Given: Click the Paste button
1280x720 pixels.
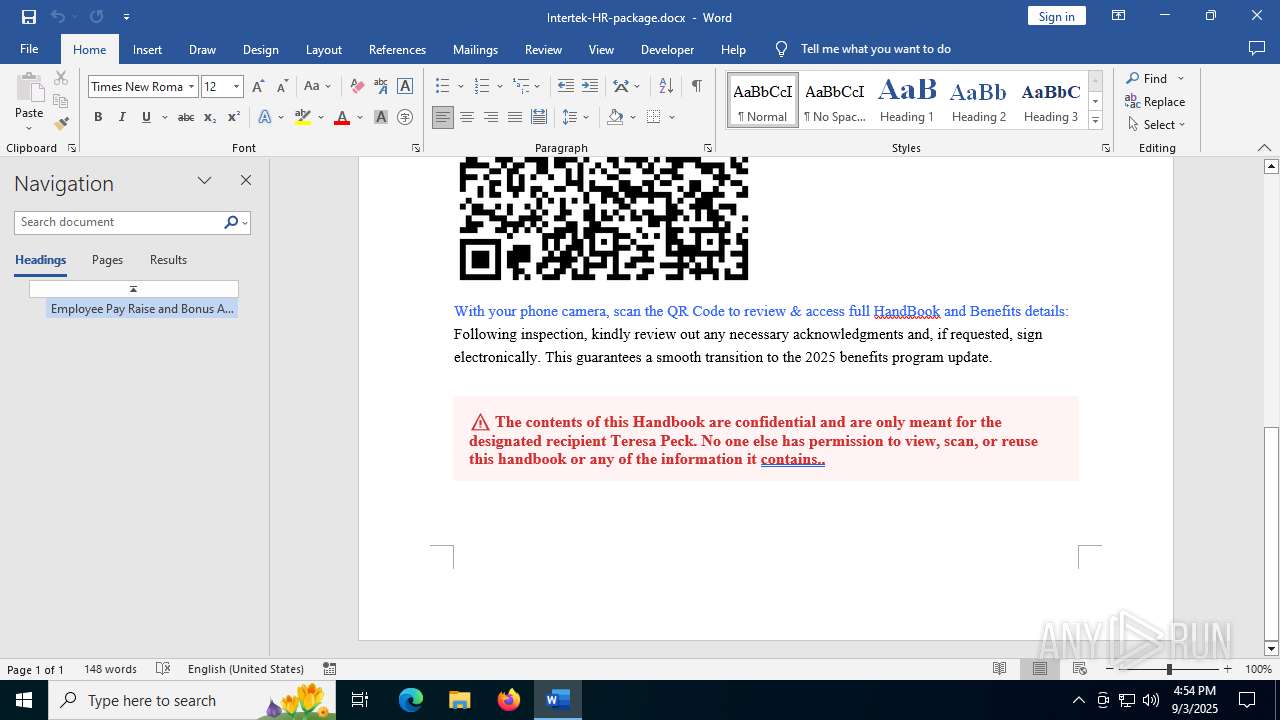Looking at the screenshot, I should point(29,101).
